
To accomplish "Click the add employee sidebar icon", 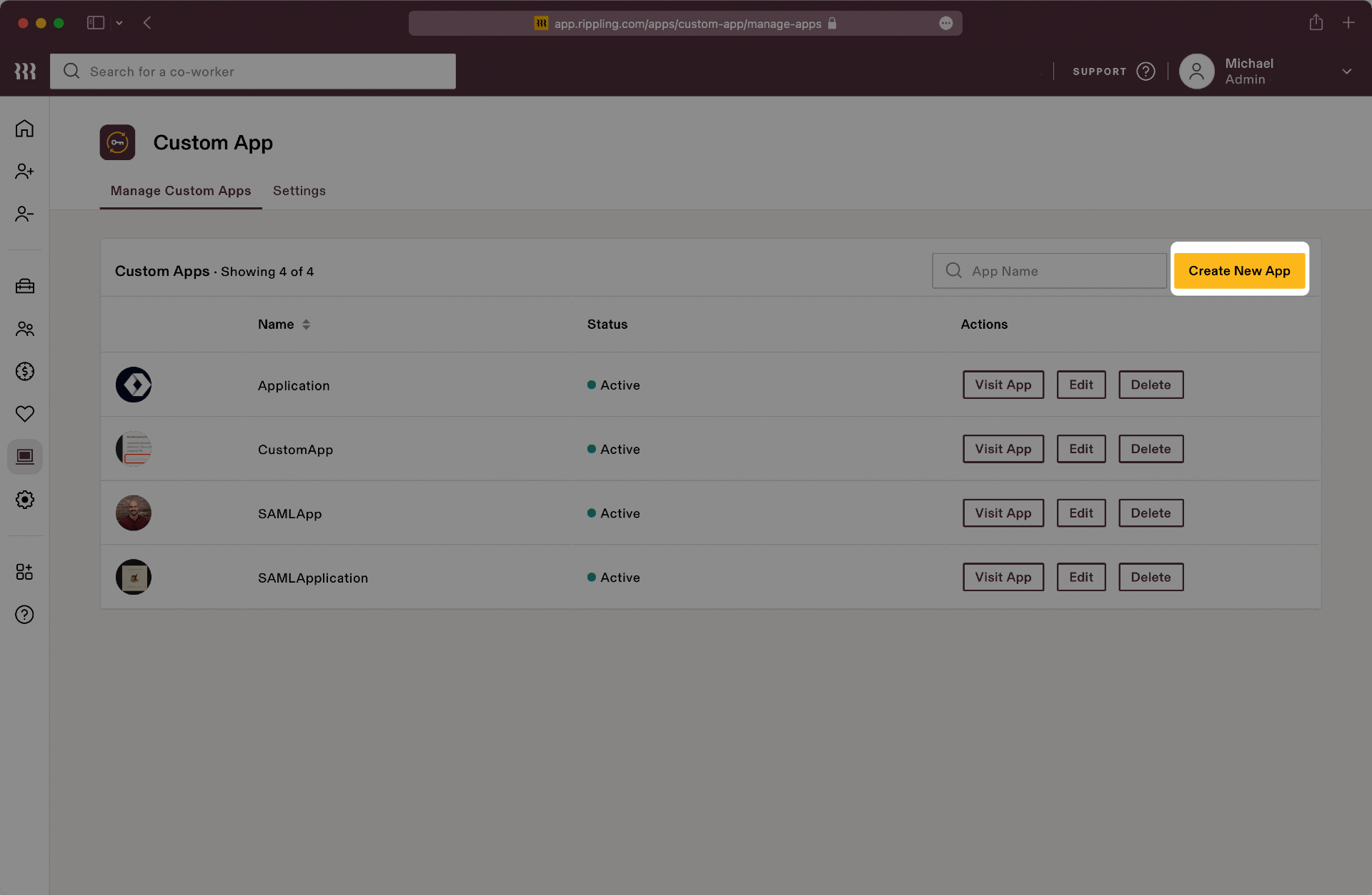I will [x=24, y=172].
